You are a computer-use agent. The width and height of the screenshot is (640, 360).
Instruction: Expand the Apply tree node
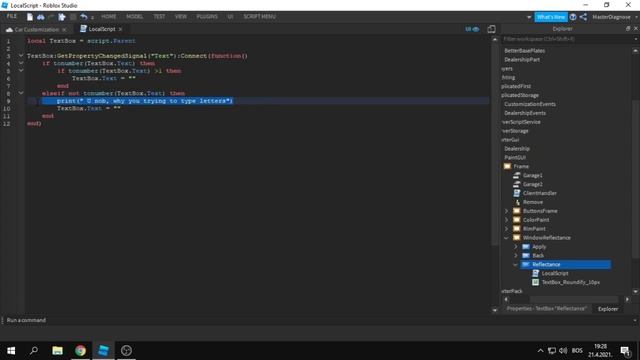[516, 247]
